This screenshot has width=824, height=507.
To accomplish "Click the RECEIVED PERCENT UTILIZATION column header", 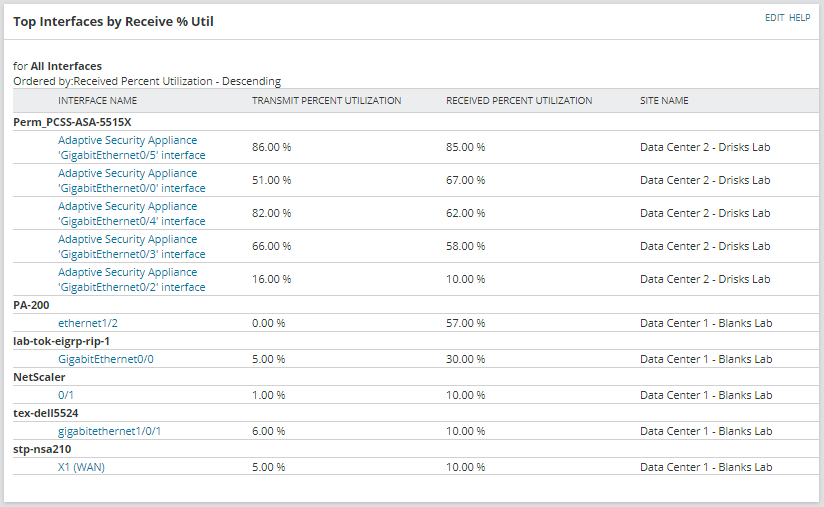I will (519, 100).
